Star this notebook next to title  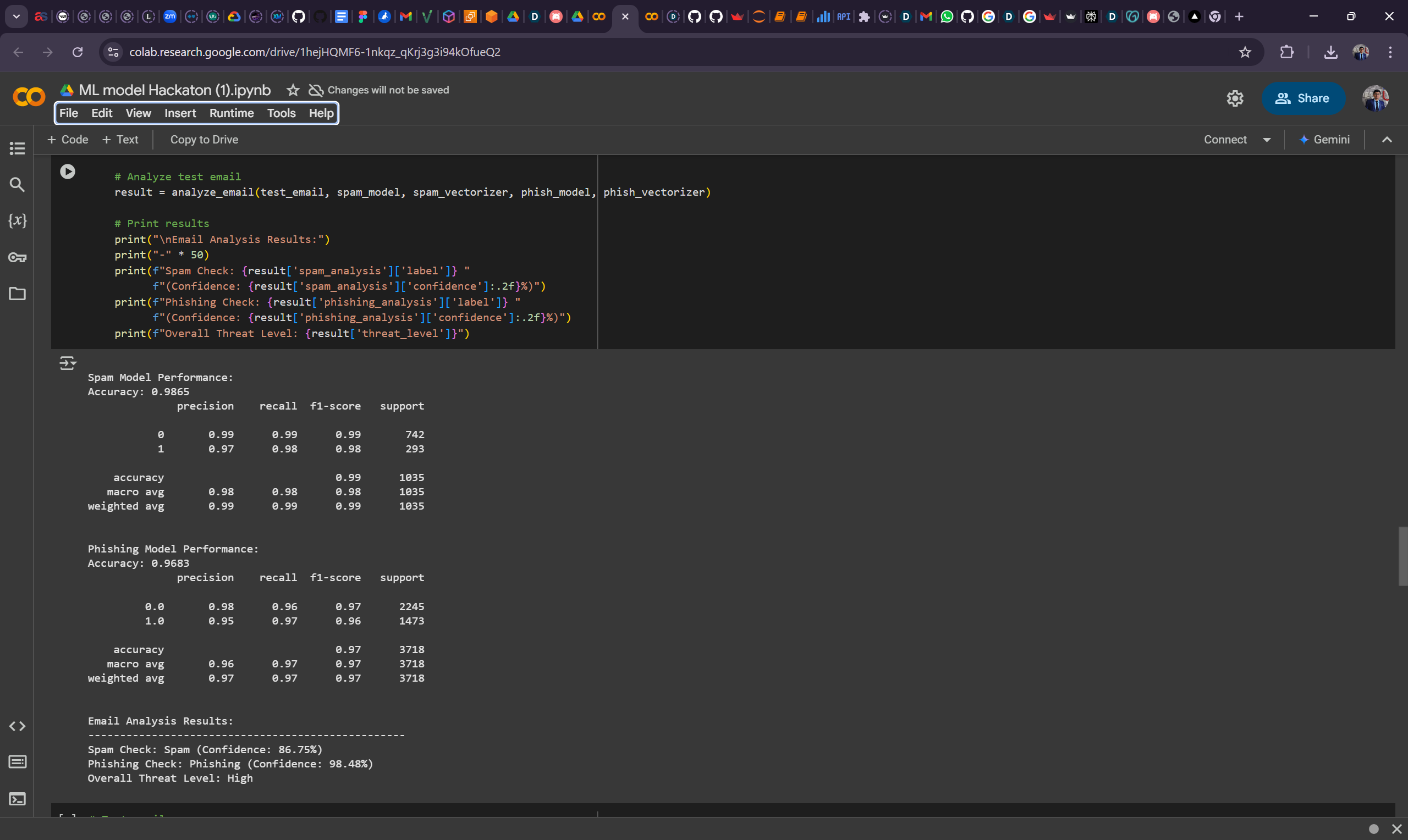coord(293,90)
